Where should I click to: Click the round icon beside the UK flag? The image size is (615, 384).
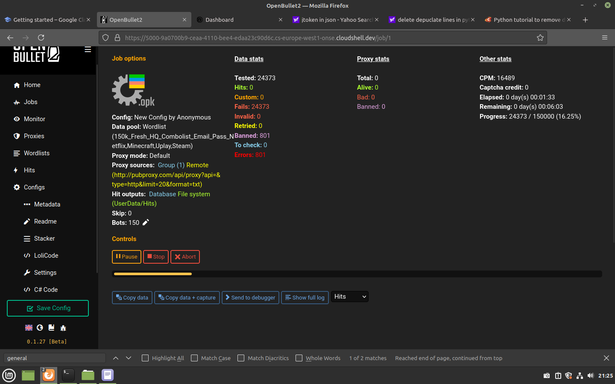[x=40, y=328]
